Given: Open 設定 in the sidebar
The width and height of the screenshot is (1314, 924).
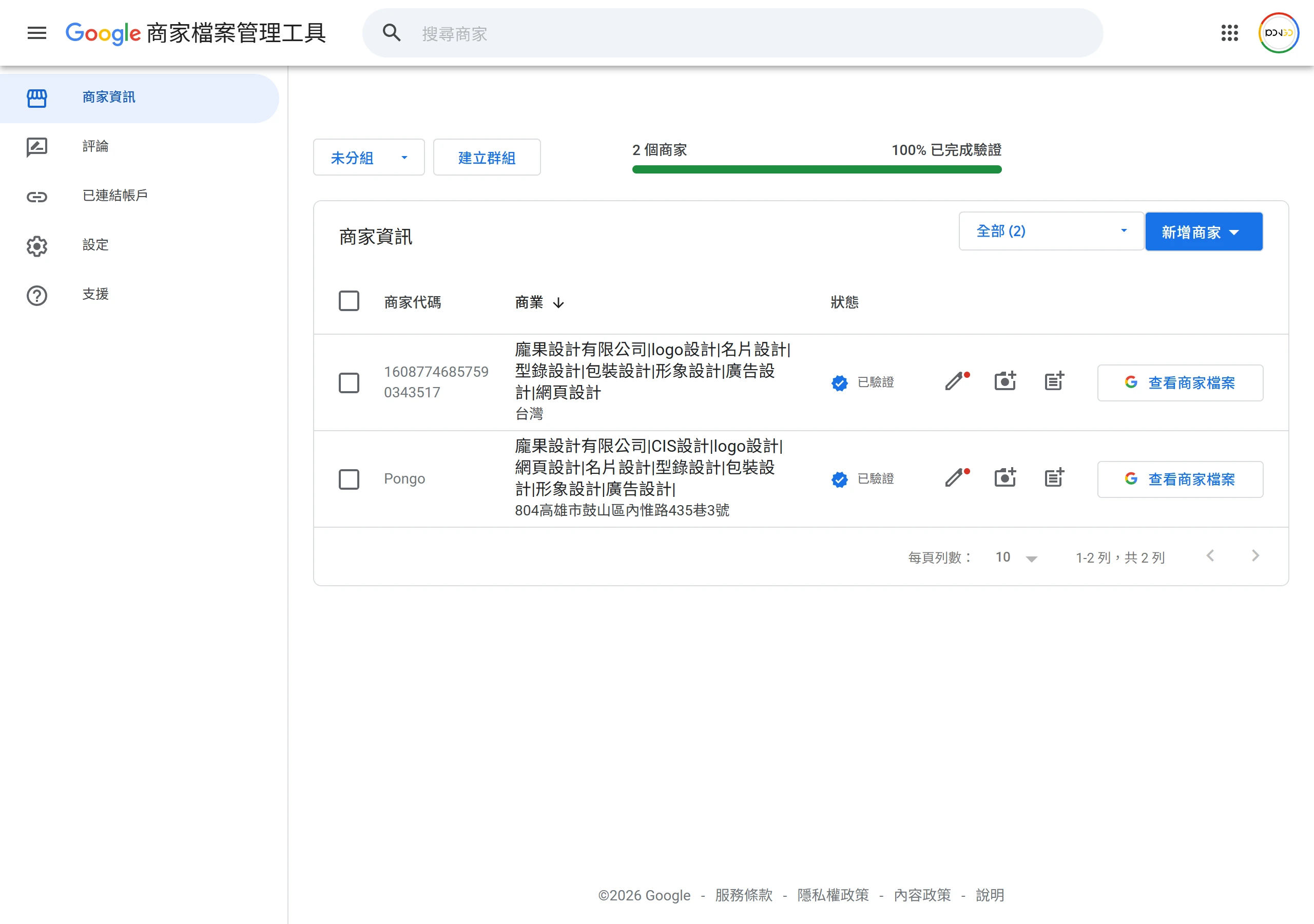Looking at the screenshot, I should tap(139, 245).
